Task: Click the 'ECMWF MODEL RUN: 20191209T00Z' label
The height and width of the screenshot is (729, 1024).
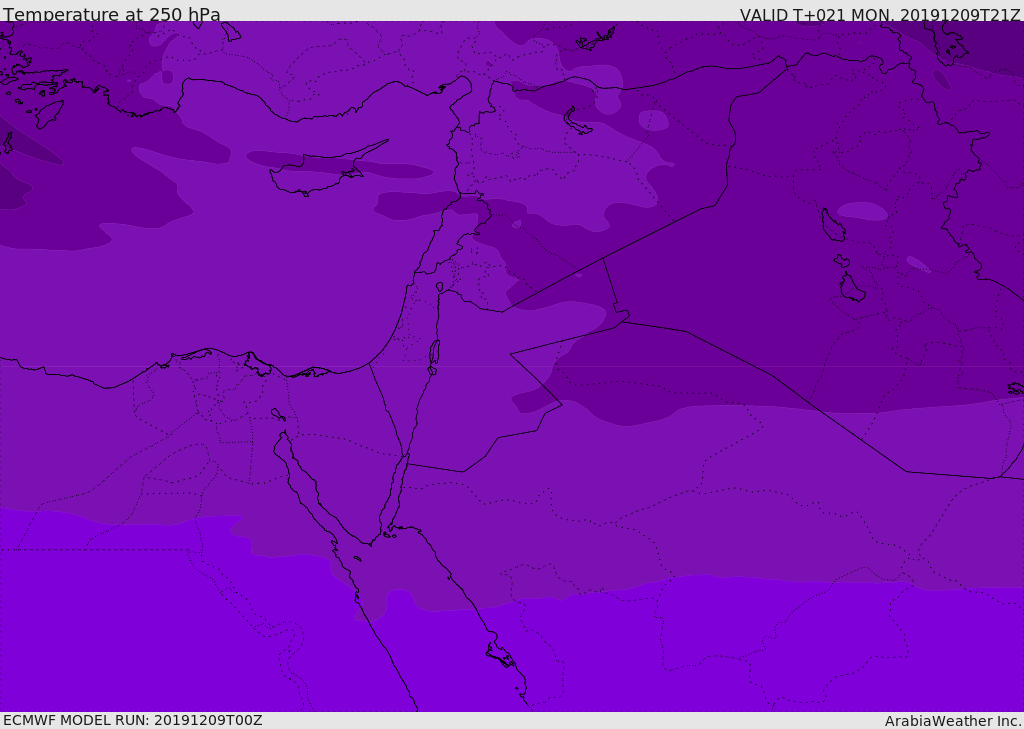Action: [x=133, y=720]
